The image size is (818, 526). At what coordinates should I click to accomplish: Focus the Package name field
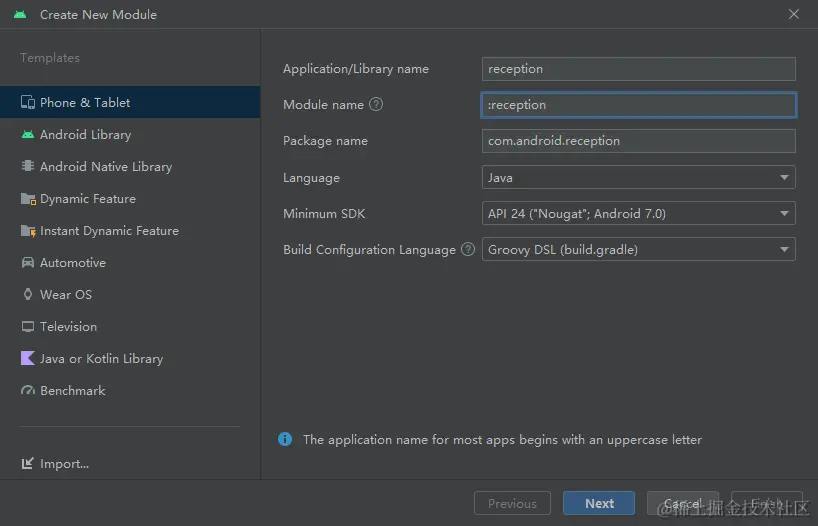click(639, 141)
